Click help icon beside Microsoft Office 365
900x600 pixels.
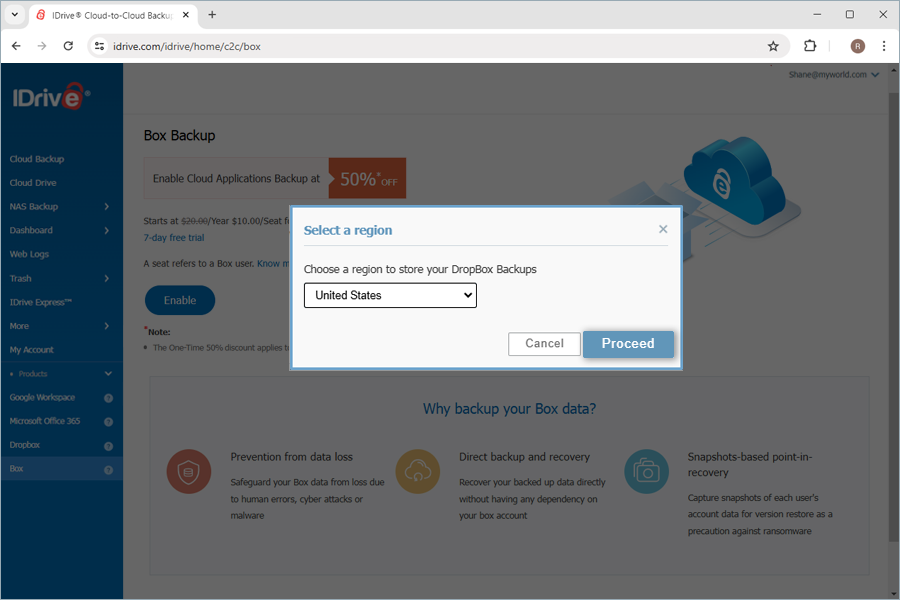(108, 422)
